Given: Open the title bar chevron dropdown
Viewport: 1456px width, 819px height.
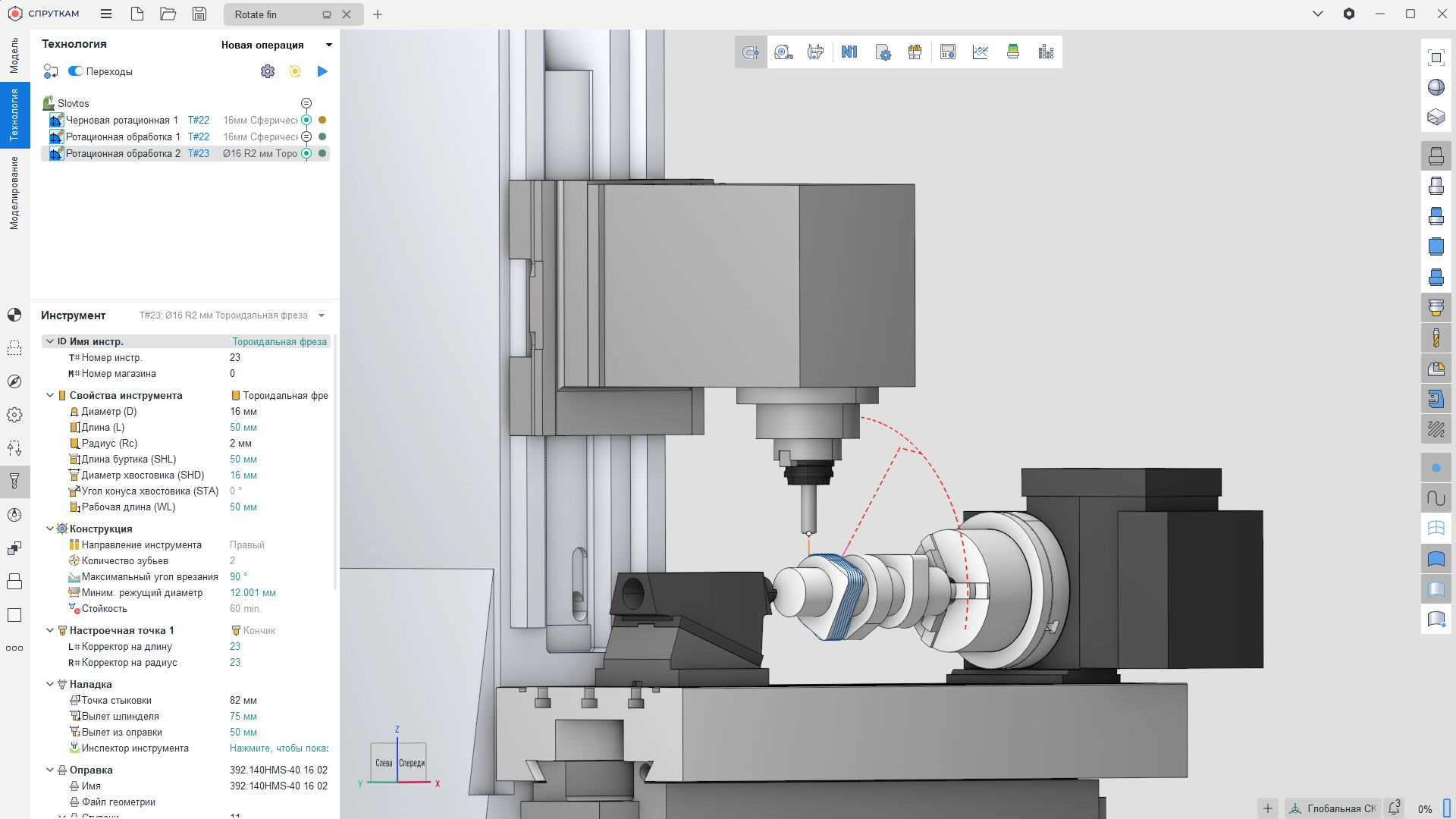Looking at the screenshot, I should 1318,14.
